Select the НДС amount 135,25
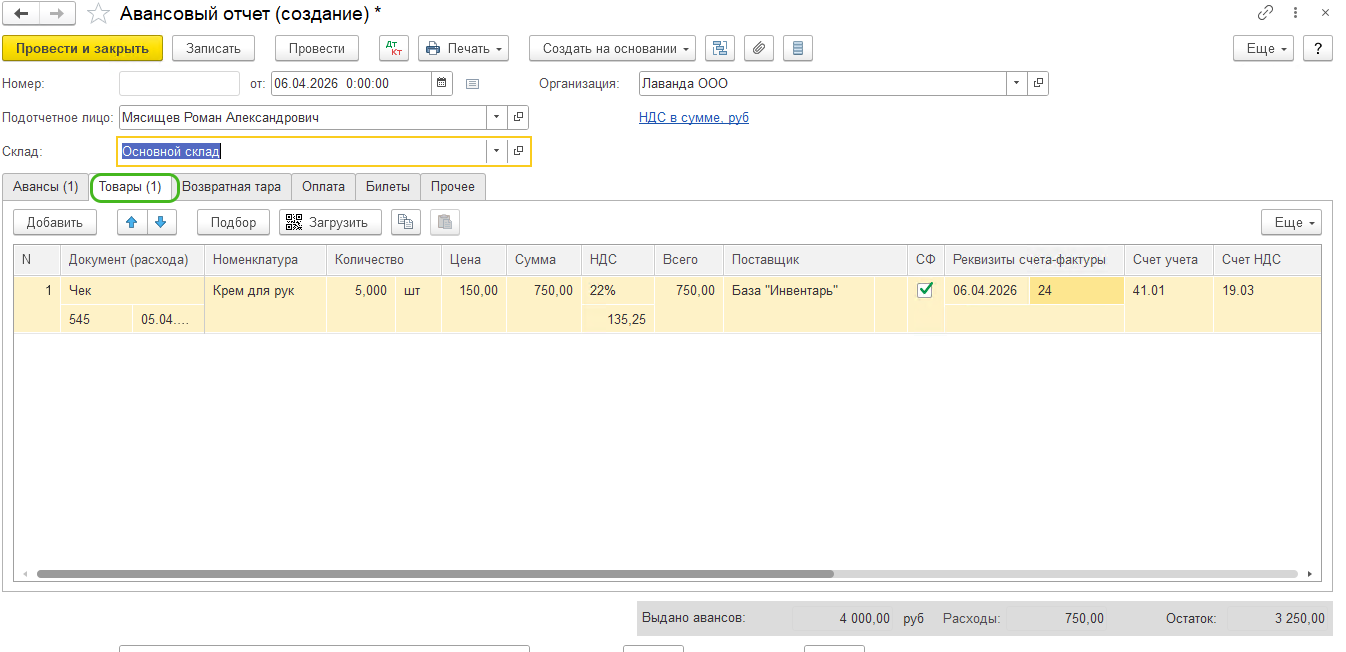The width and height of the screenshot is (1346, 652). tap(617, 319)
